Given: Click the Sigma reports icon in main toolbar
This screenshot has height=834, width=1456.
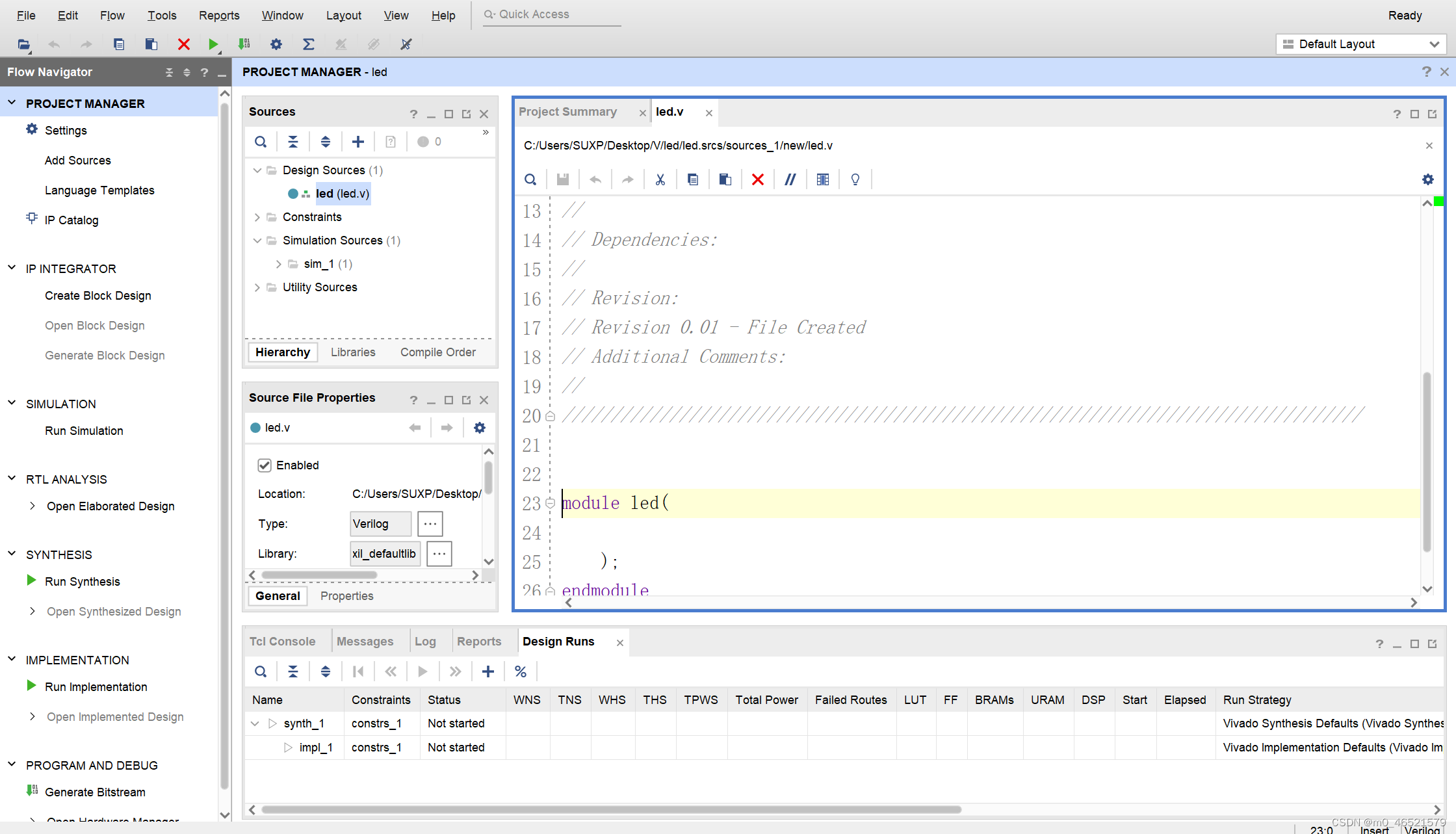Looking at the screenshot, I should [x=308, y=44].
